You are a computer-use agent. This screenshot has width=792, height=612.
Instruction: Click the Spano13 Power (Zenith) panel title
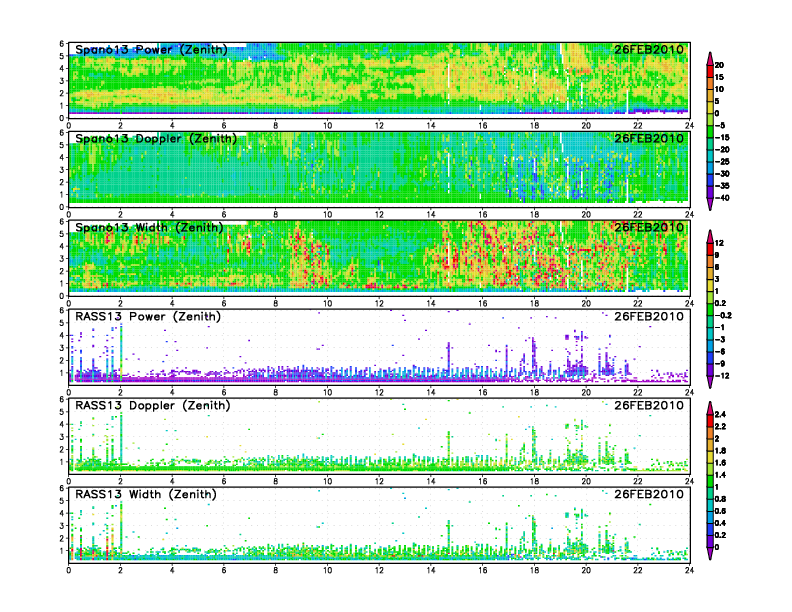click(x=152, y=50)
